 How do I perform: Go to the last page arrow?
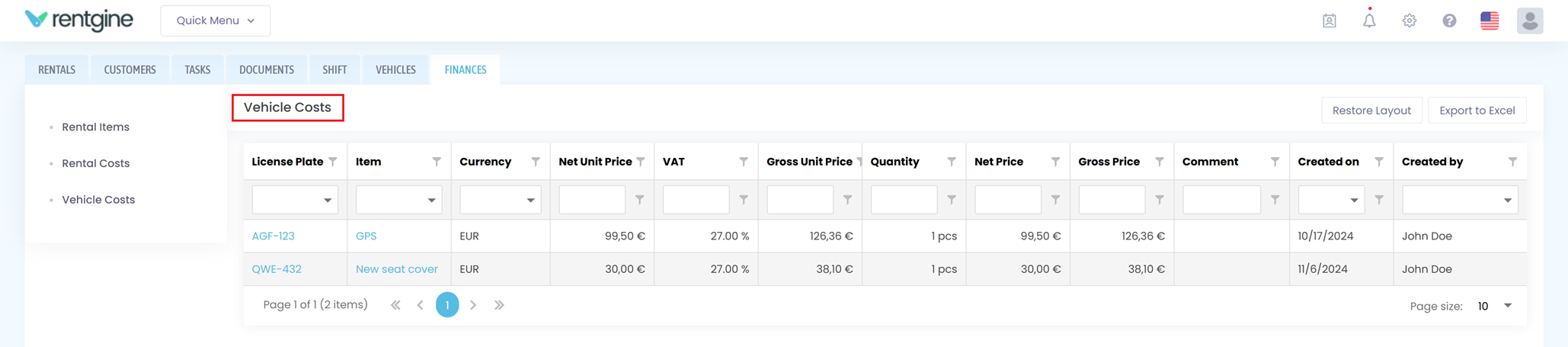[499, 305]
